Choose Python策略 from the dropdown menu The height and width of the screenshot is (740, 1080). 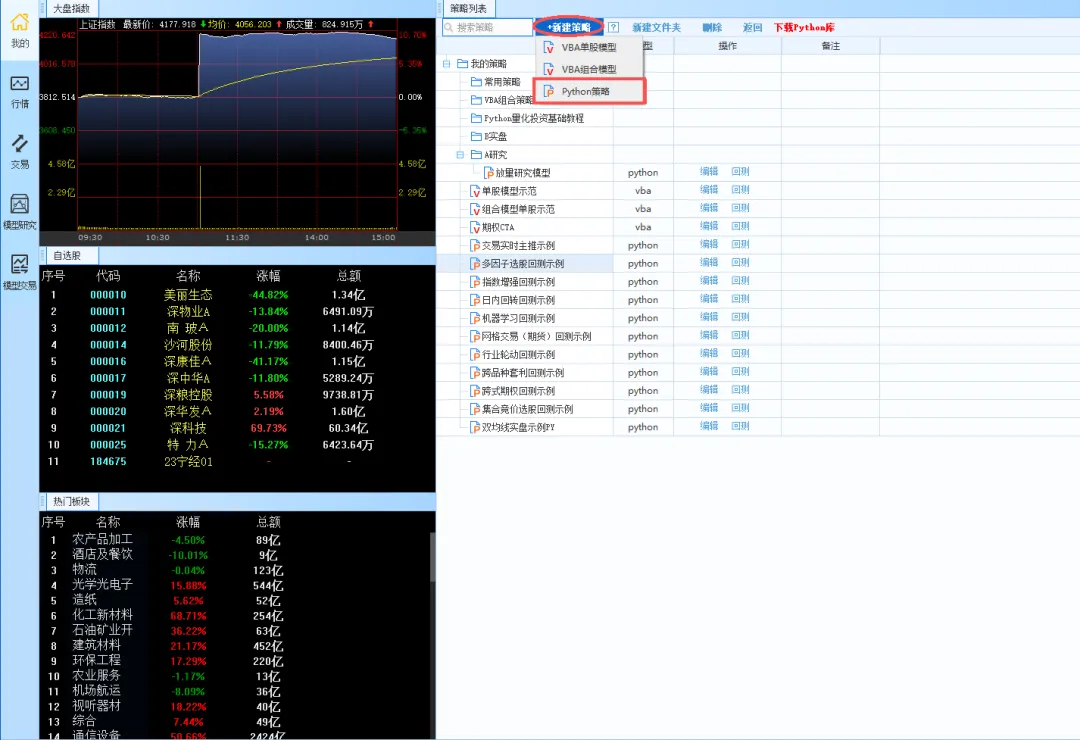[589, 91]
